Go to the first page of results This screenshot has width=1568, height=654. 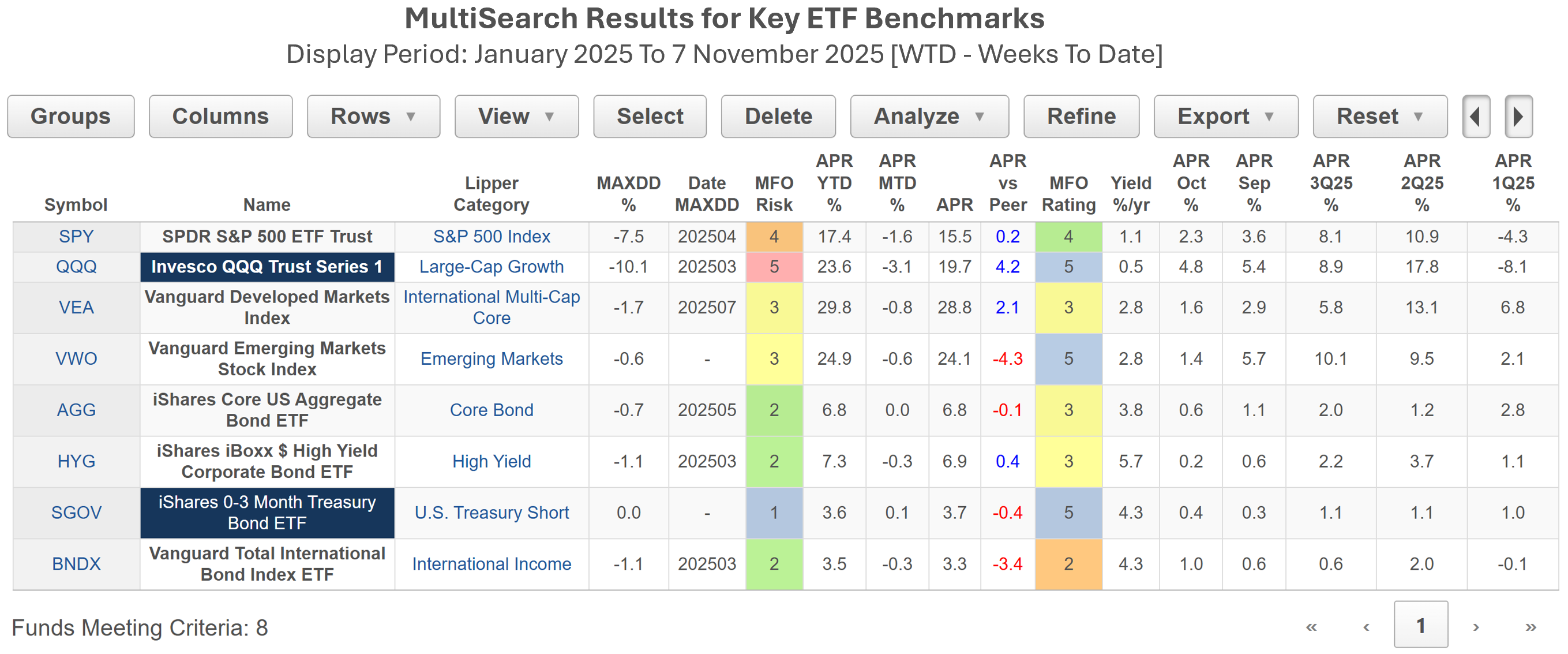point(1311,627)
